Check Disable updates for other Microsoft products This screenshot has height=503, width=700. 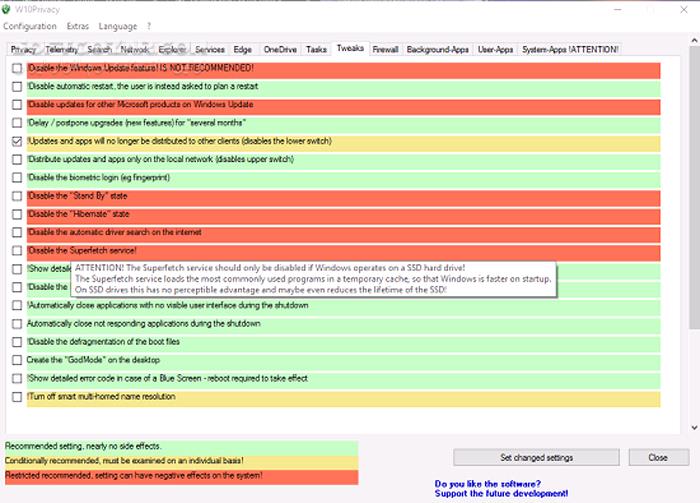tap(17, 105)
